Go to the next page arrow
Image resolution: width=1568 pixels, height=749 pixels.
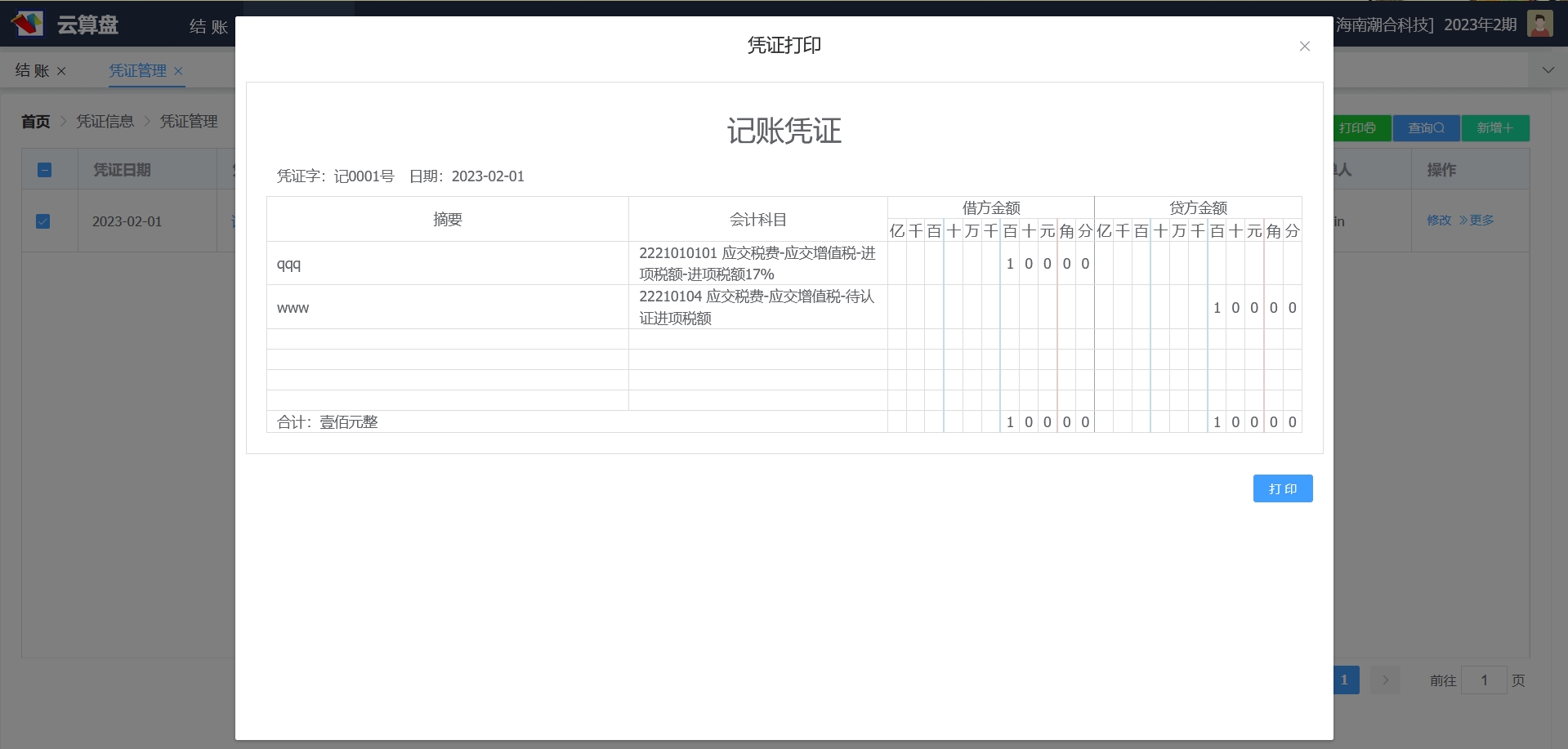point(1385,680)
